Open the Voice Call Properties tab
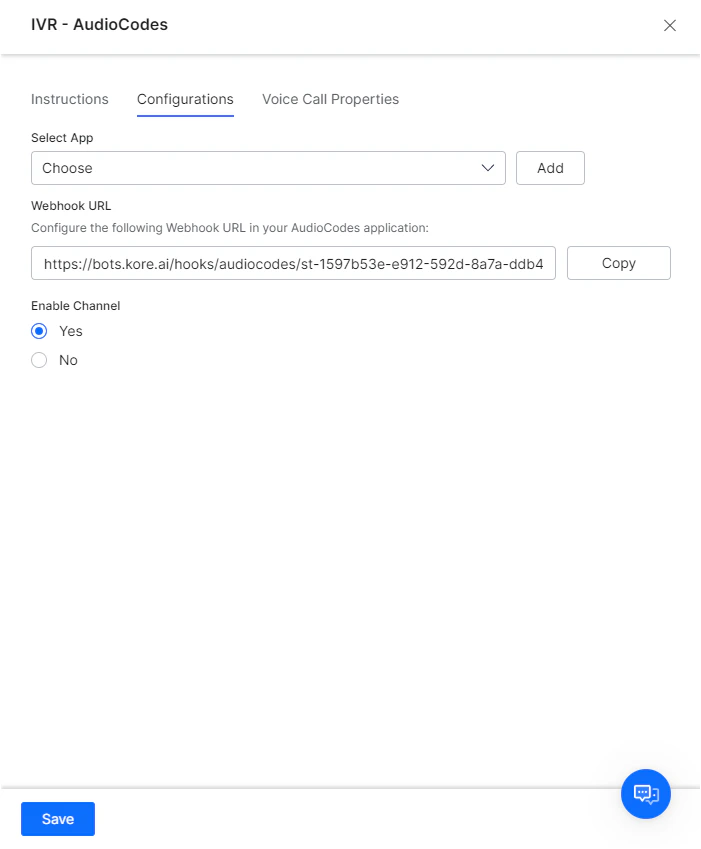The height and width of the screenshot is (849, 701). point(330,99)
